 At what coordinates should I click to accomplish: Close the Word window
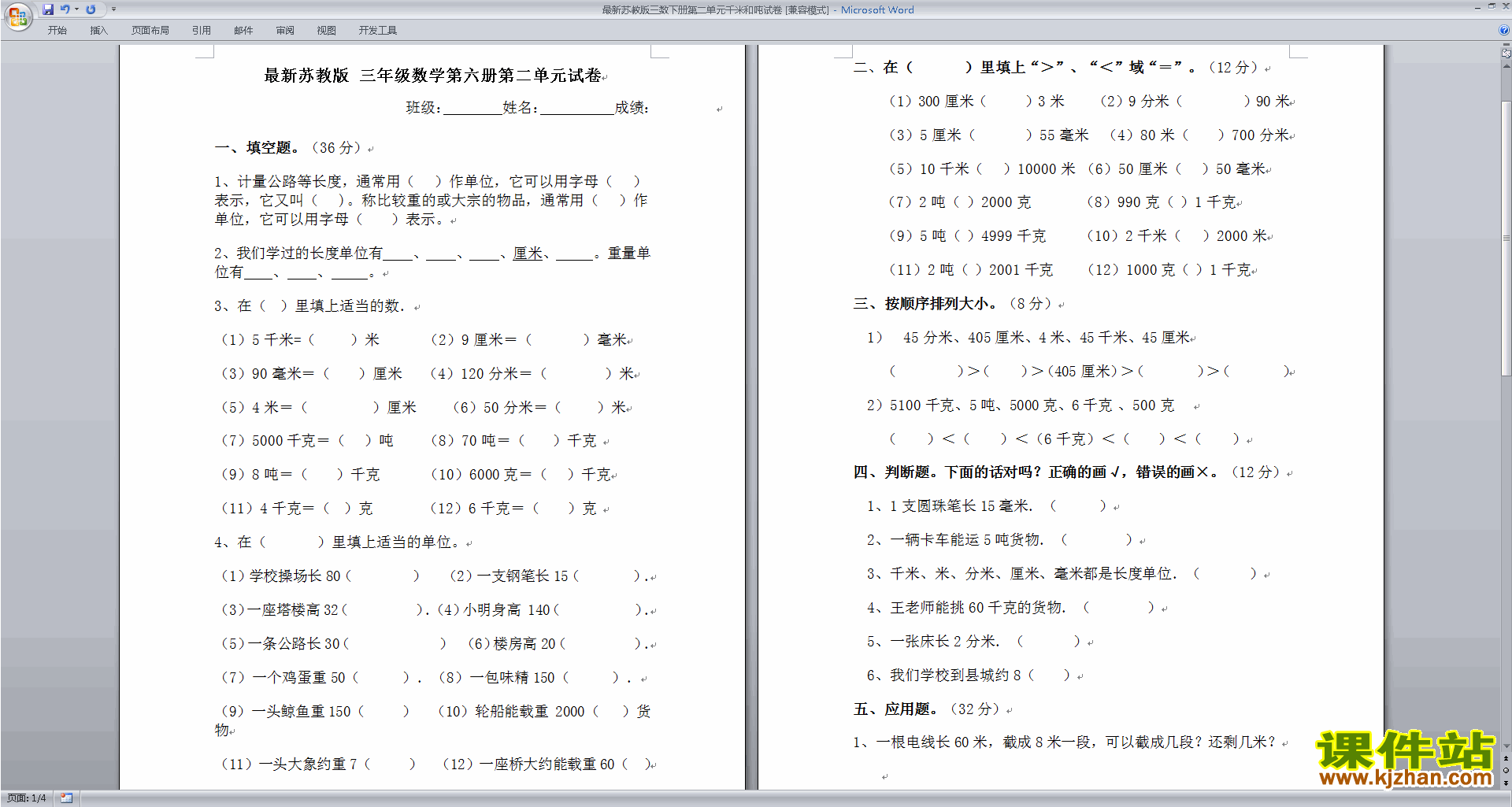(1505, 6)
